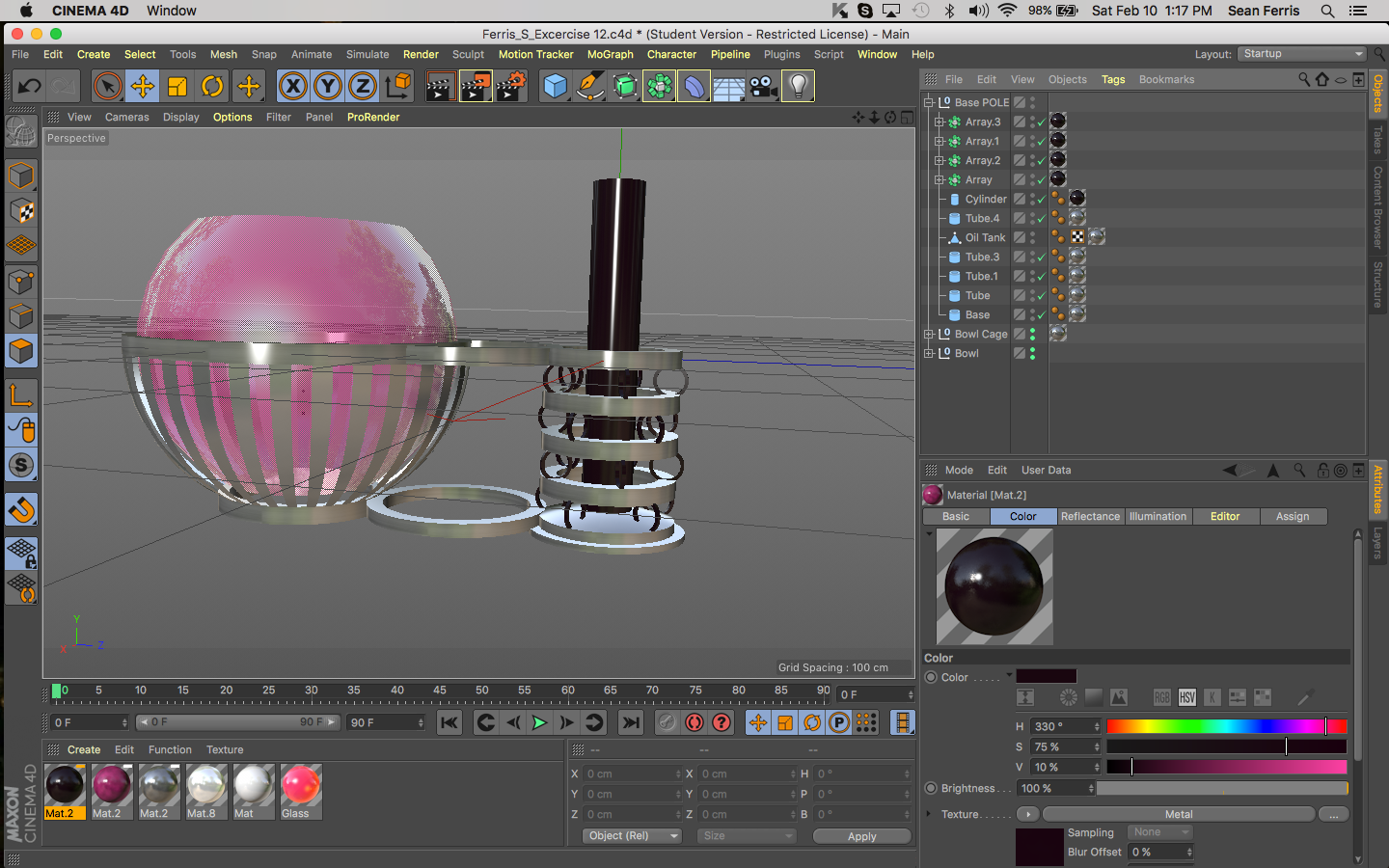
Task: Toggle X-axis lock button
Action: click(293, 87)
